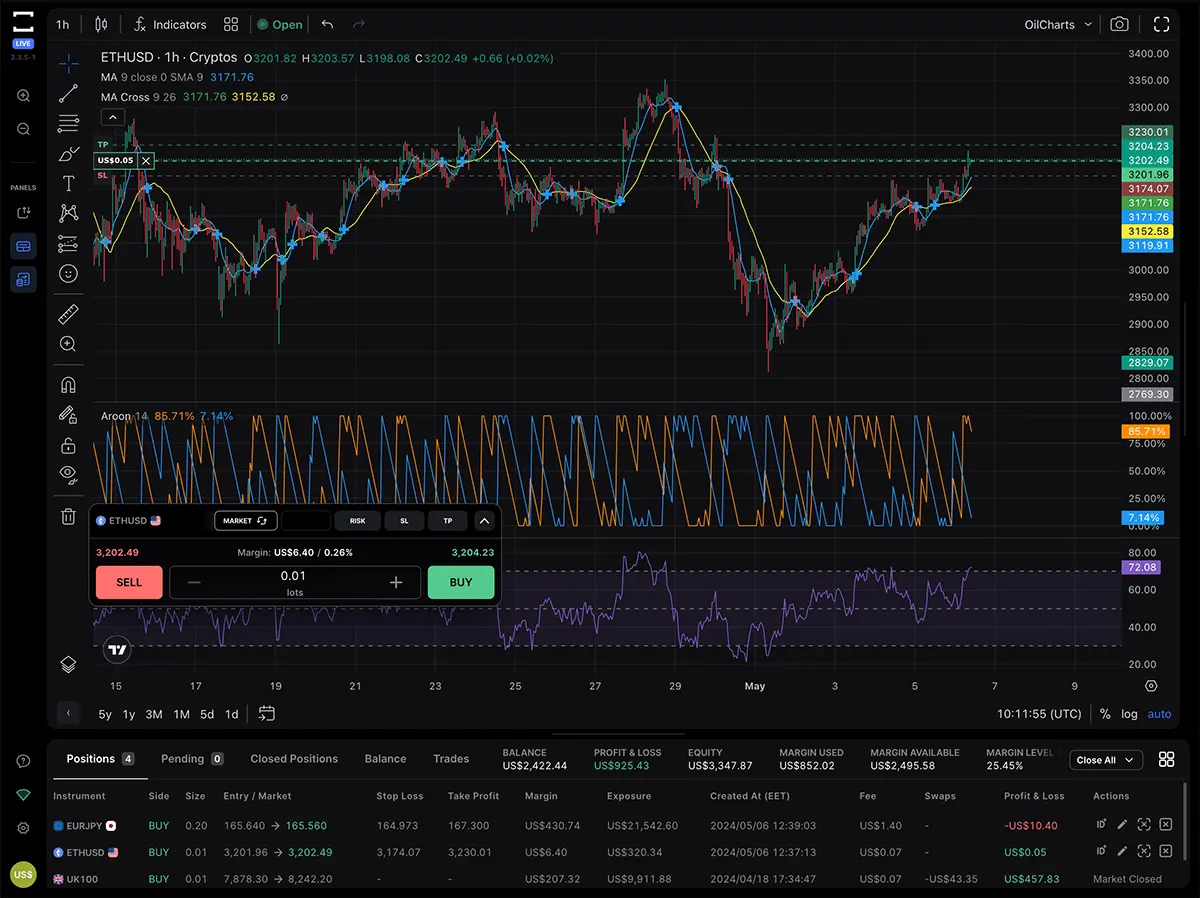The height and width of the screenshot is (898, 1200).
Task: Click the trash icon to remove drawings
Action: (x=68, y=516)
